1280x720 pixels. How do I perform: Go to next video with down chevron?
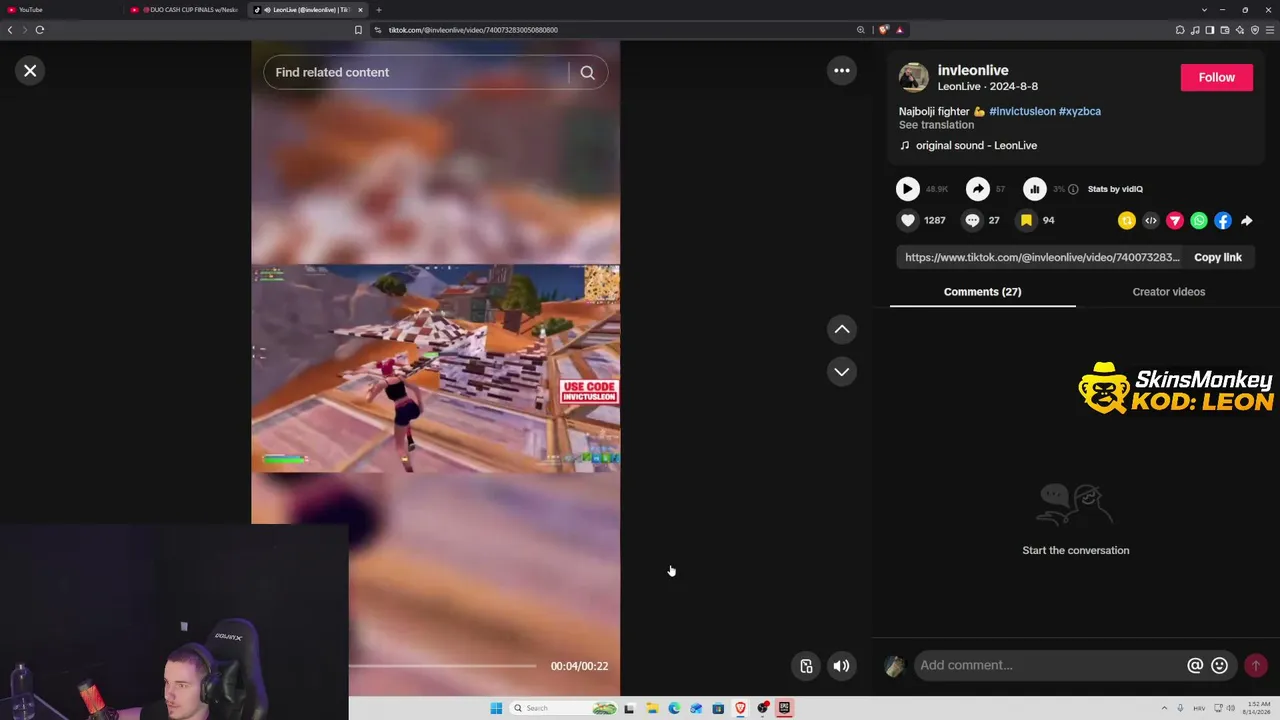click(842, 371)
